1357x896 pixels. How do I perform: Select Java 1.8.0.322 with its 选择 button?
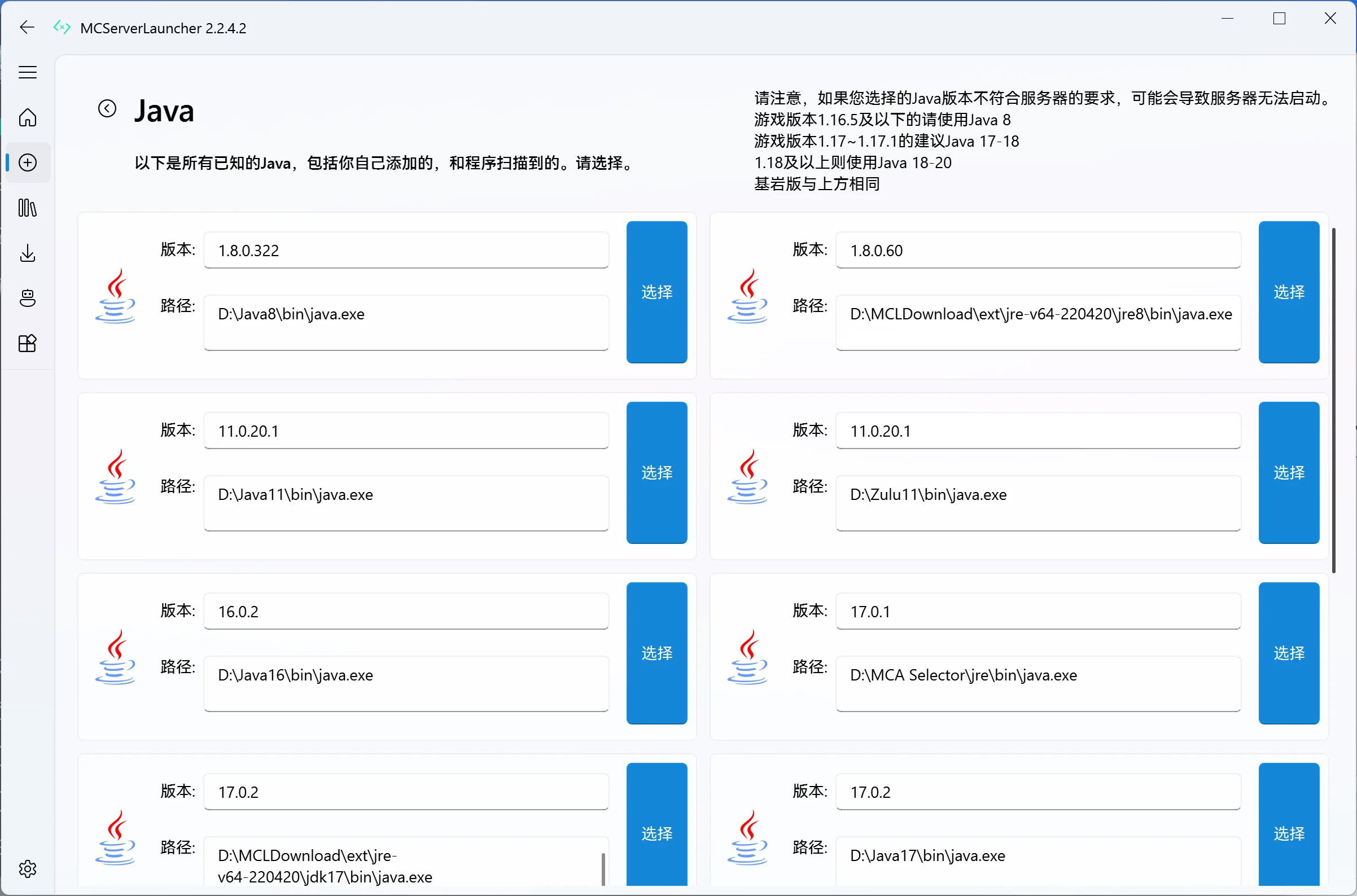657,292
